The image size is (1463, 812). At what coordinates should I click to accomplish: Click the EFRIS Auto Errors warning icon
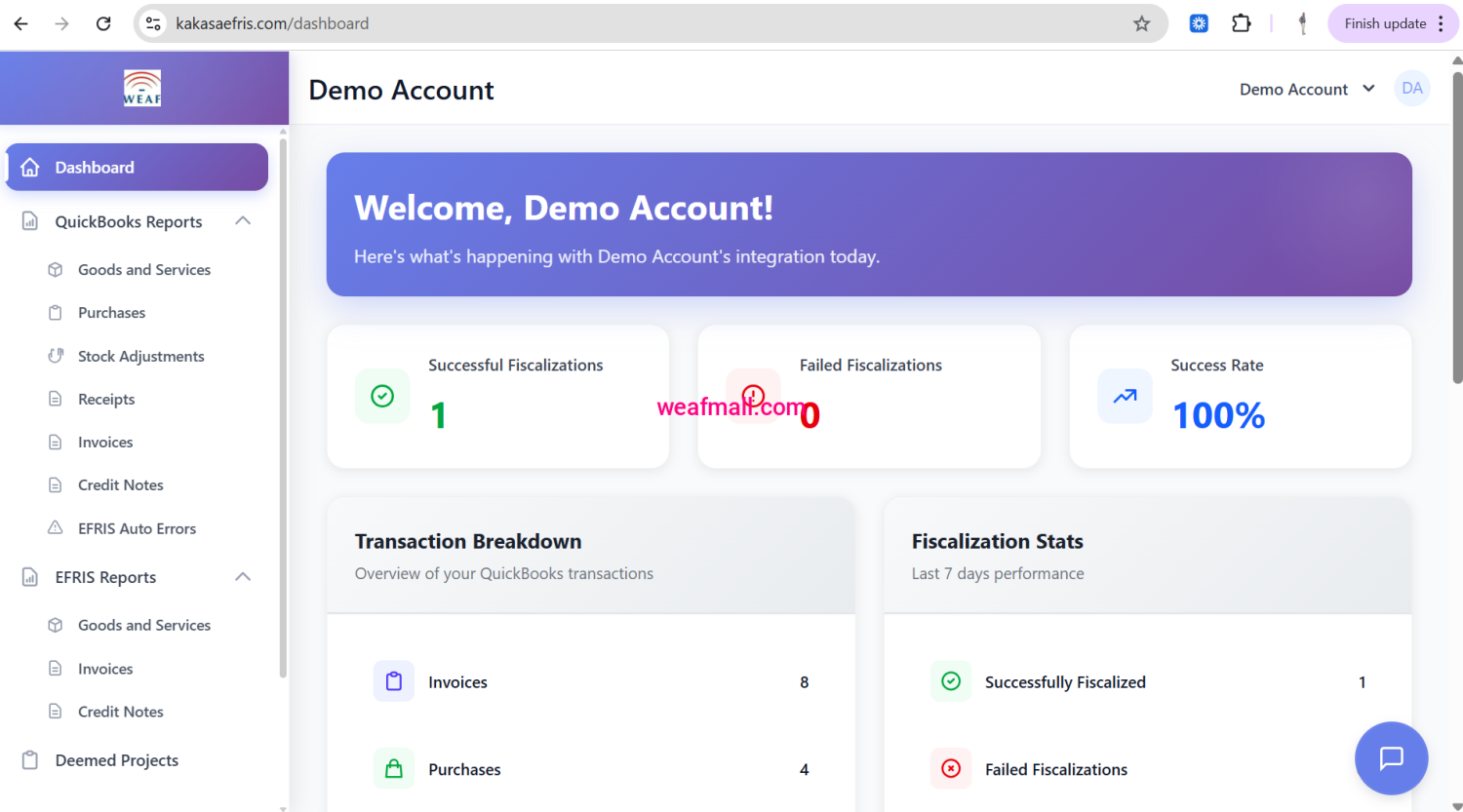point(57,527)
